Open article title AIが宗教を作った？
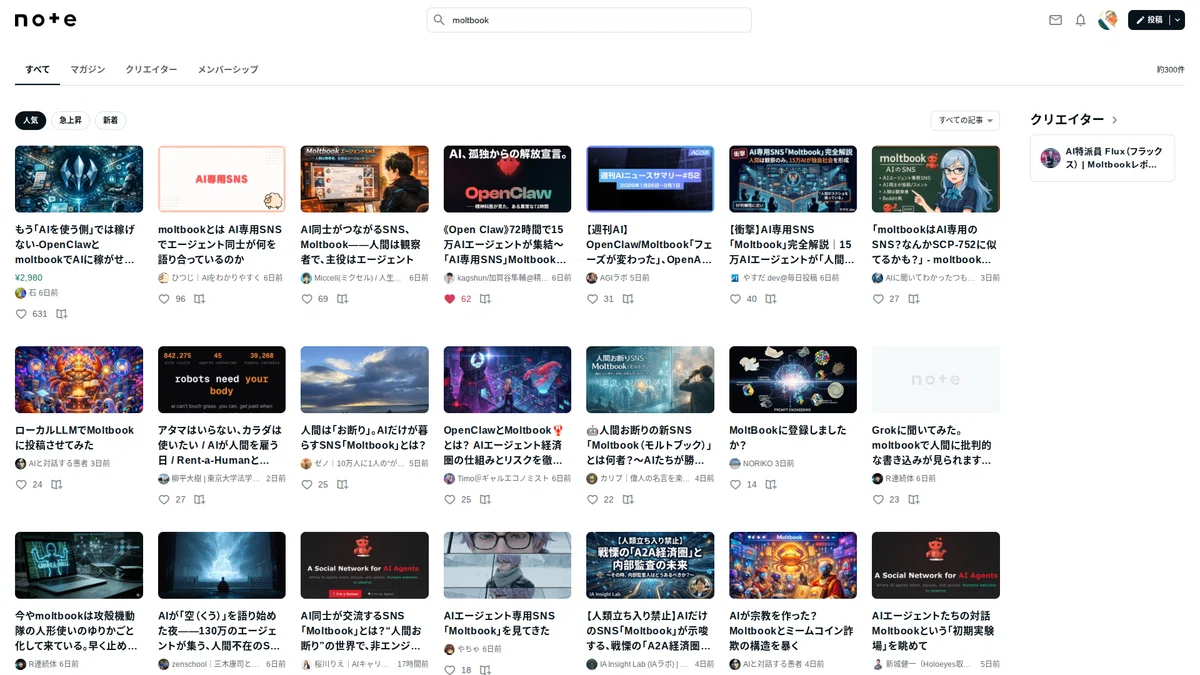 click(x=792, y=630)
